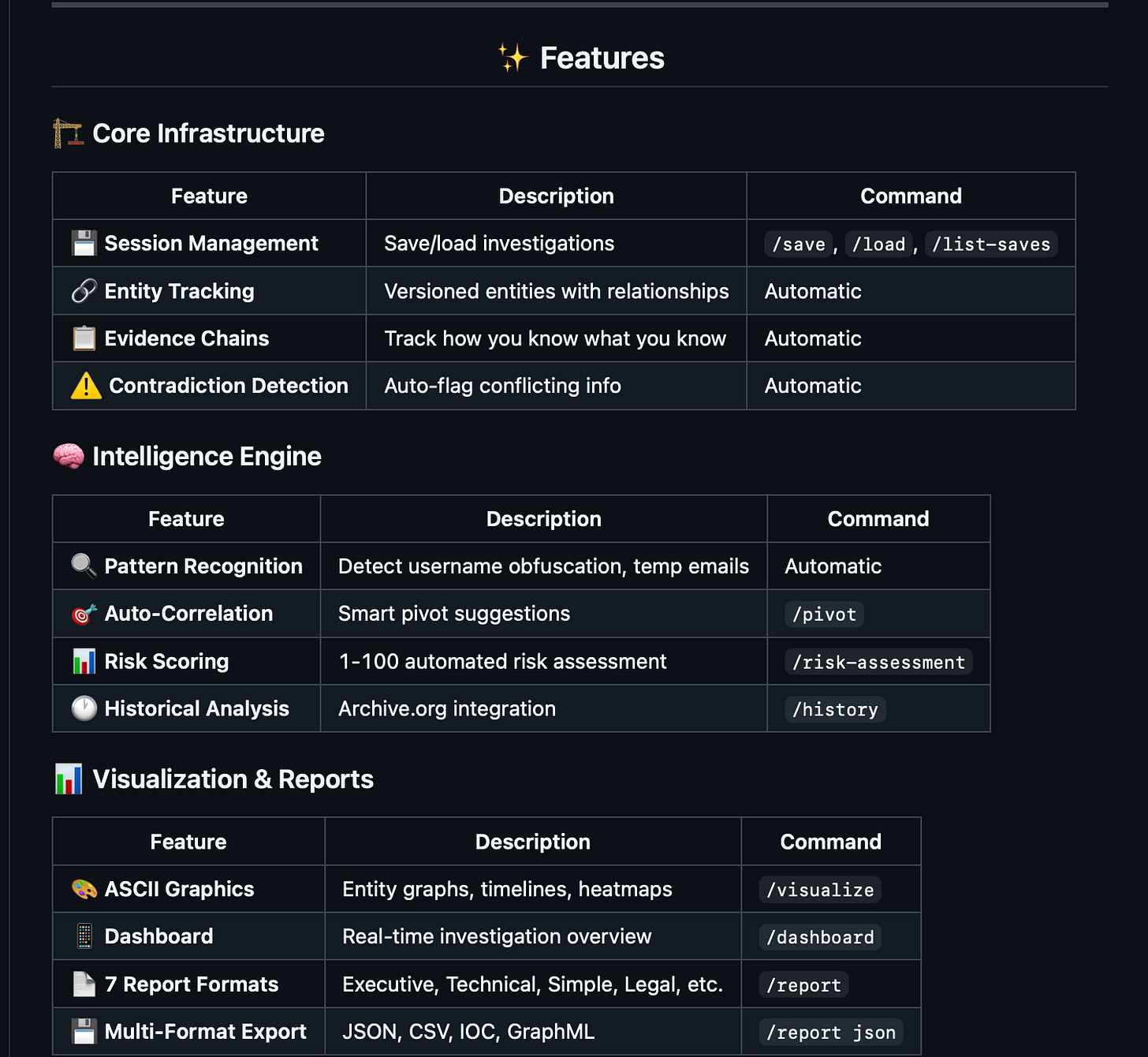The image size is (1148, 1057).
Task: Click the target icon beside Auto-Correlation
Action: [x=83, y=614]
